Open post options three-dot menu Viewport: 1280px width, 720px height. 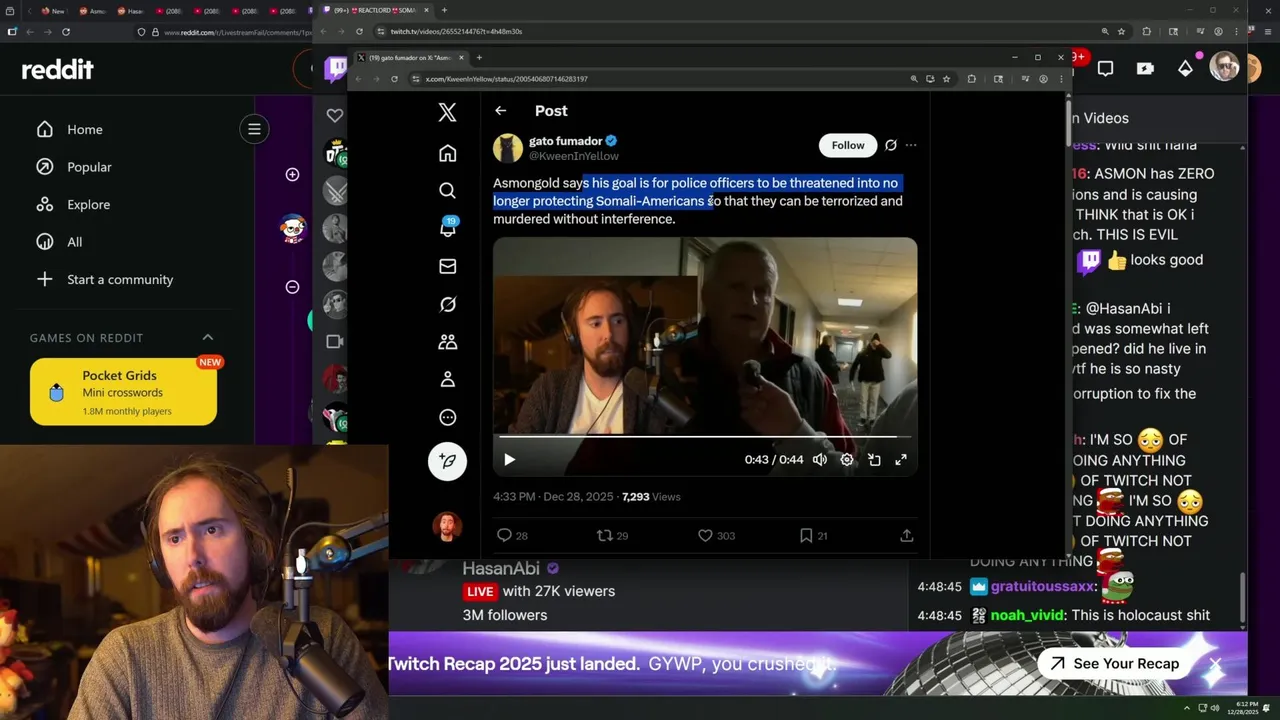tap(911, 145)
